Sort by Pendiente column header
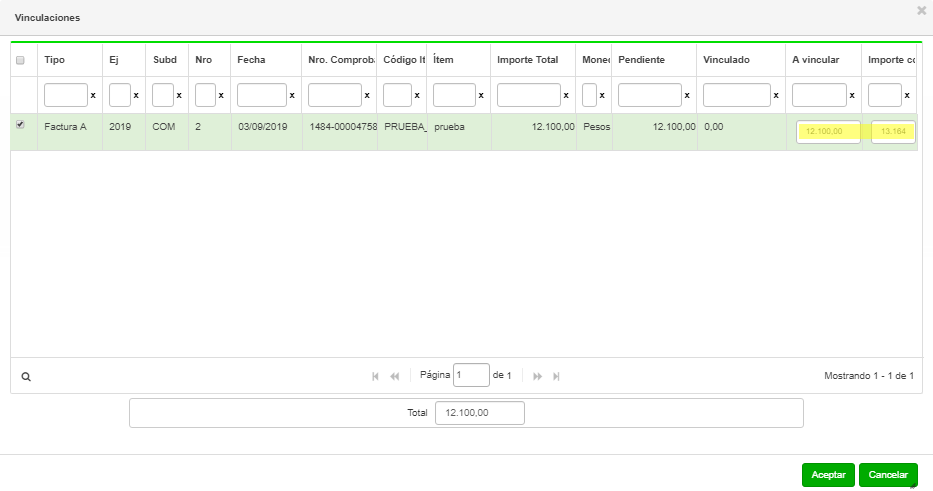 pyautogui.click(x=641, y=60)
